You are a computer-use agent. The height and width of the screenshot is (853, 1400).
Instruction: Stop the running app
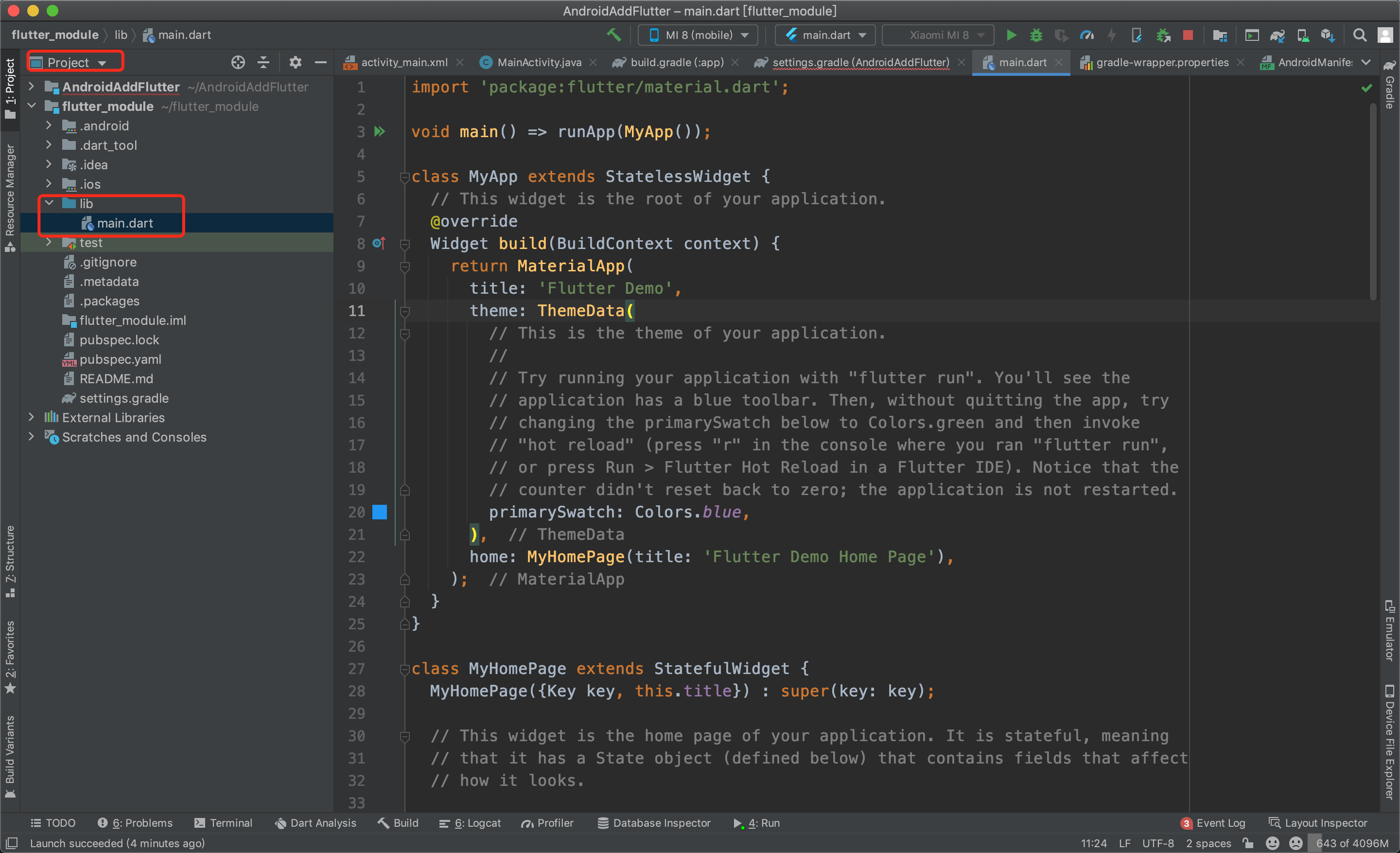1188,35
